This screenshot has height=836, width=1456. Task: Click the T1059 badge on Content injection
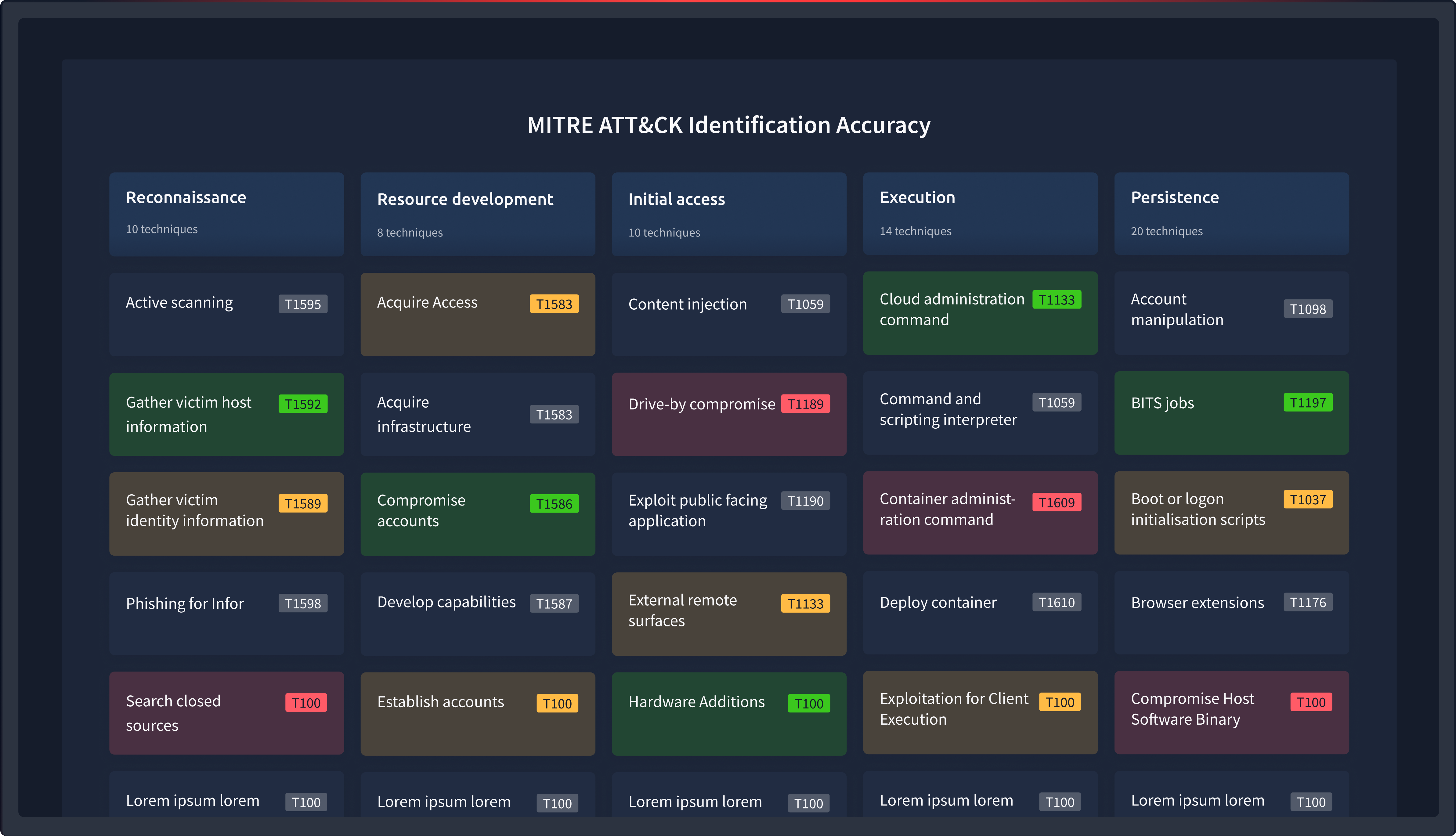point(805,304)
